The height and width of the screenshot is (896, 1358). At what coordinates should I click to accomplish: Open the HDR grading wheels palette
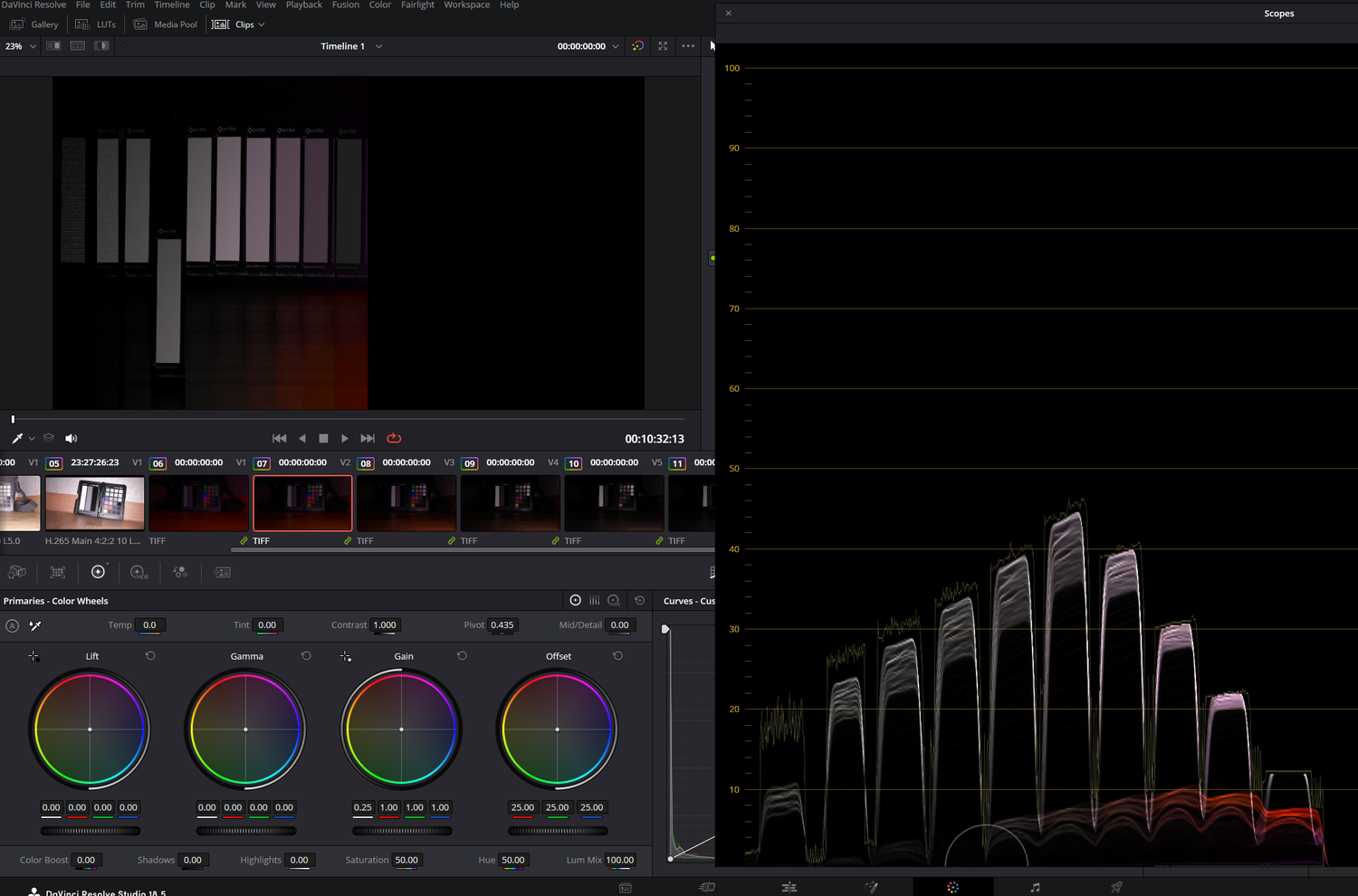139,572
